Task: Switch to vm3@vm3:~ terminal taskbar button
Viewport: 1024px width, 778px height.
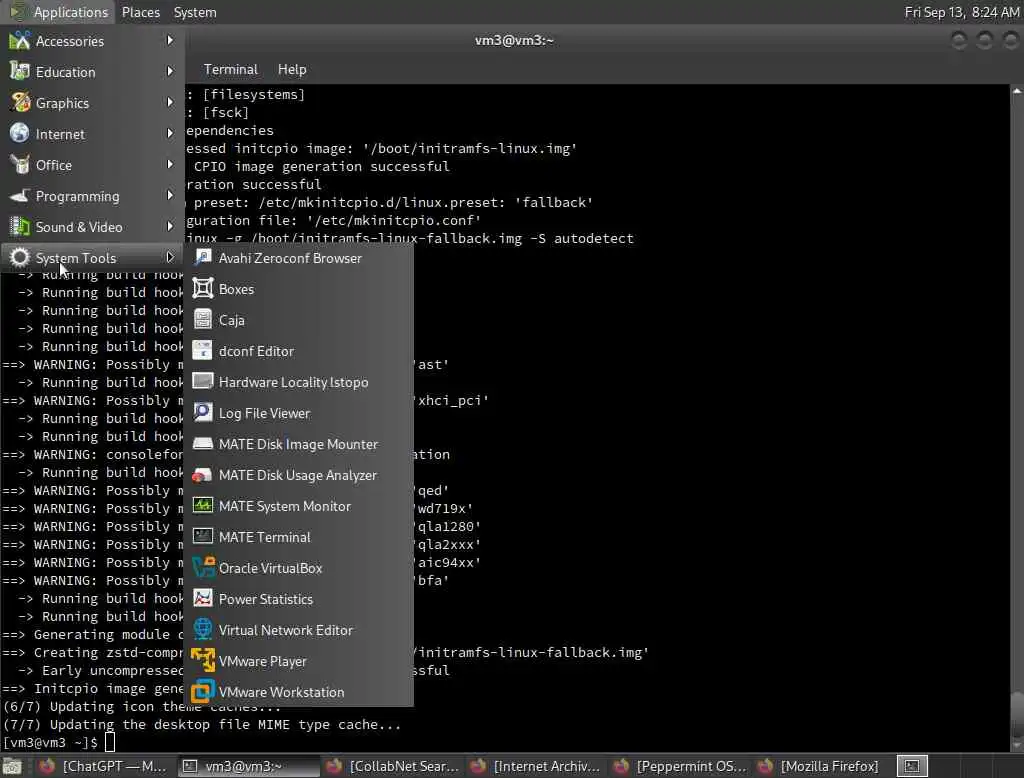Action: [x=249, y=766]
